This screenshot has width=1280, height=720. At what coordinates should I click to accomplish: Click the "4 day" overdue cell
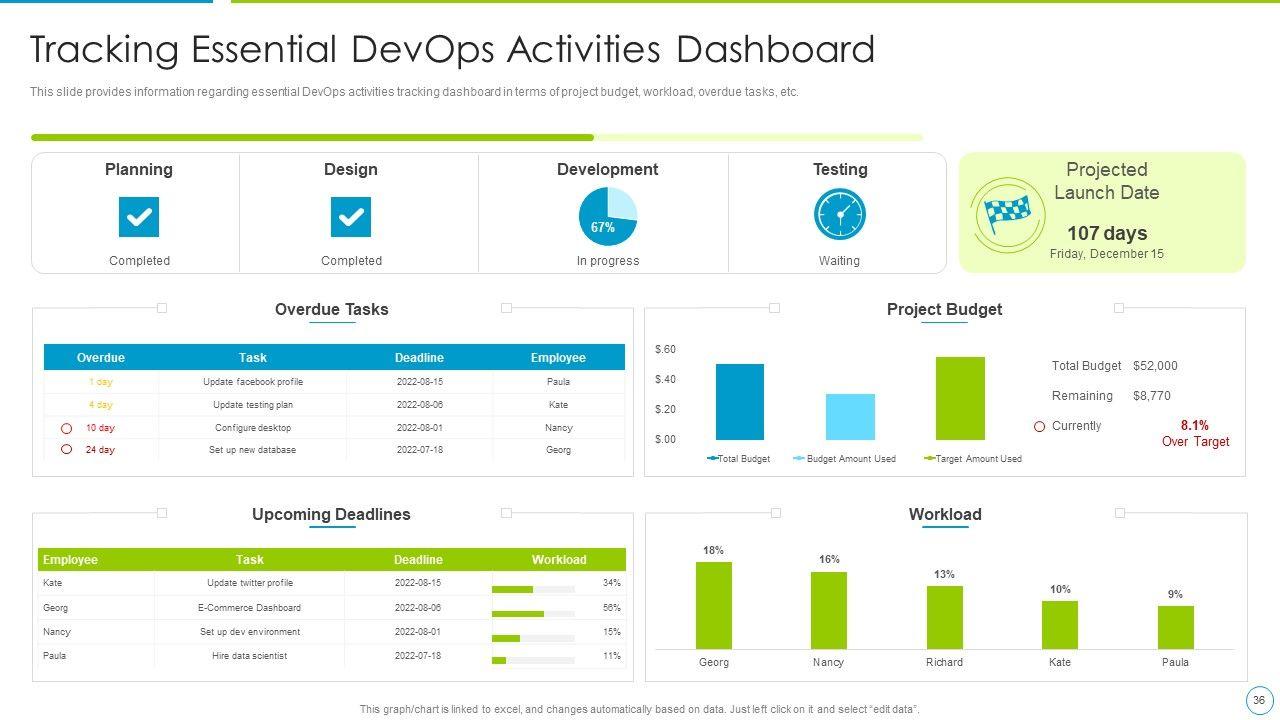tap(100, 405)
